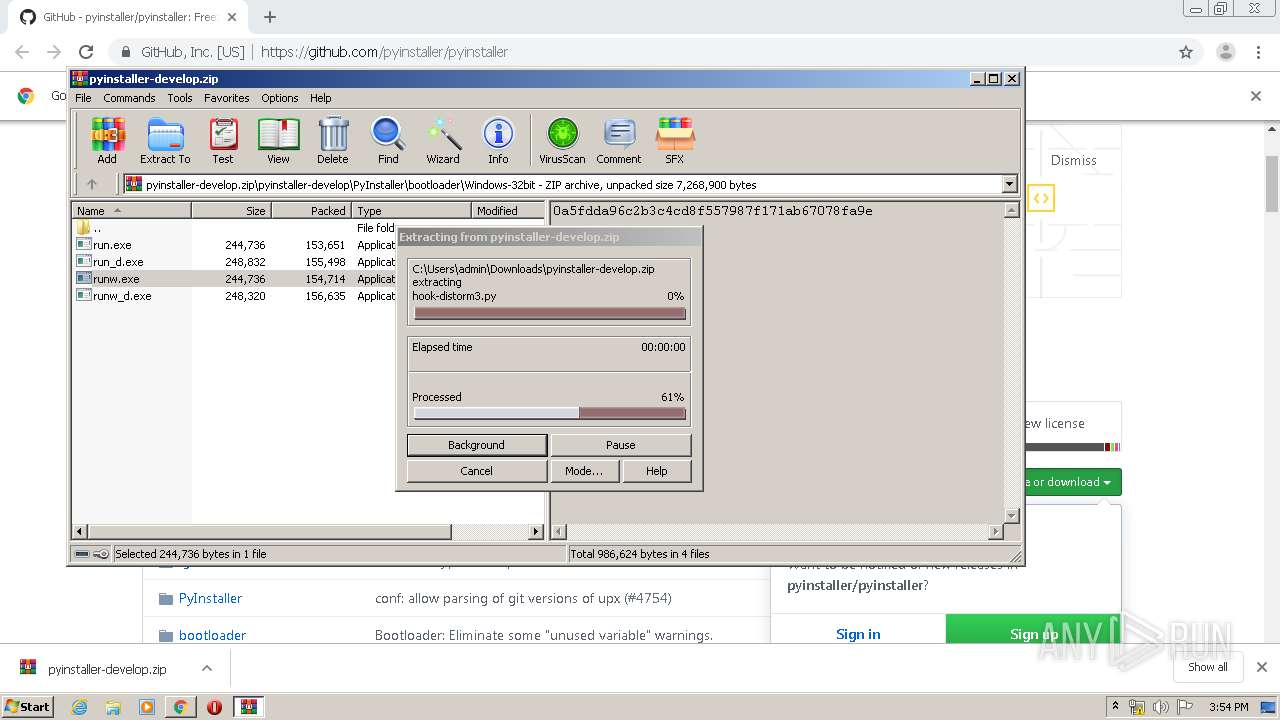Close the Chrome downloads bar
Image resolution: width=1280 pixels, height=720 pixels.
(x=1261, y=667)
